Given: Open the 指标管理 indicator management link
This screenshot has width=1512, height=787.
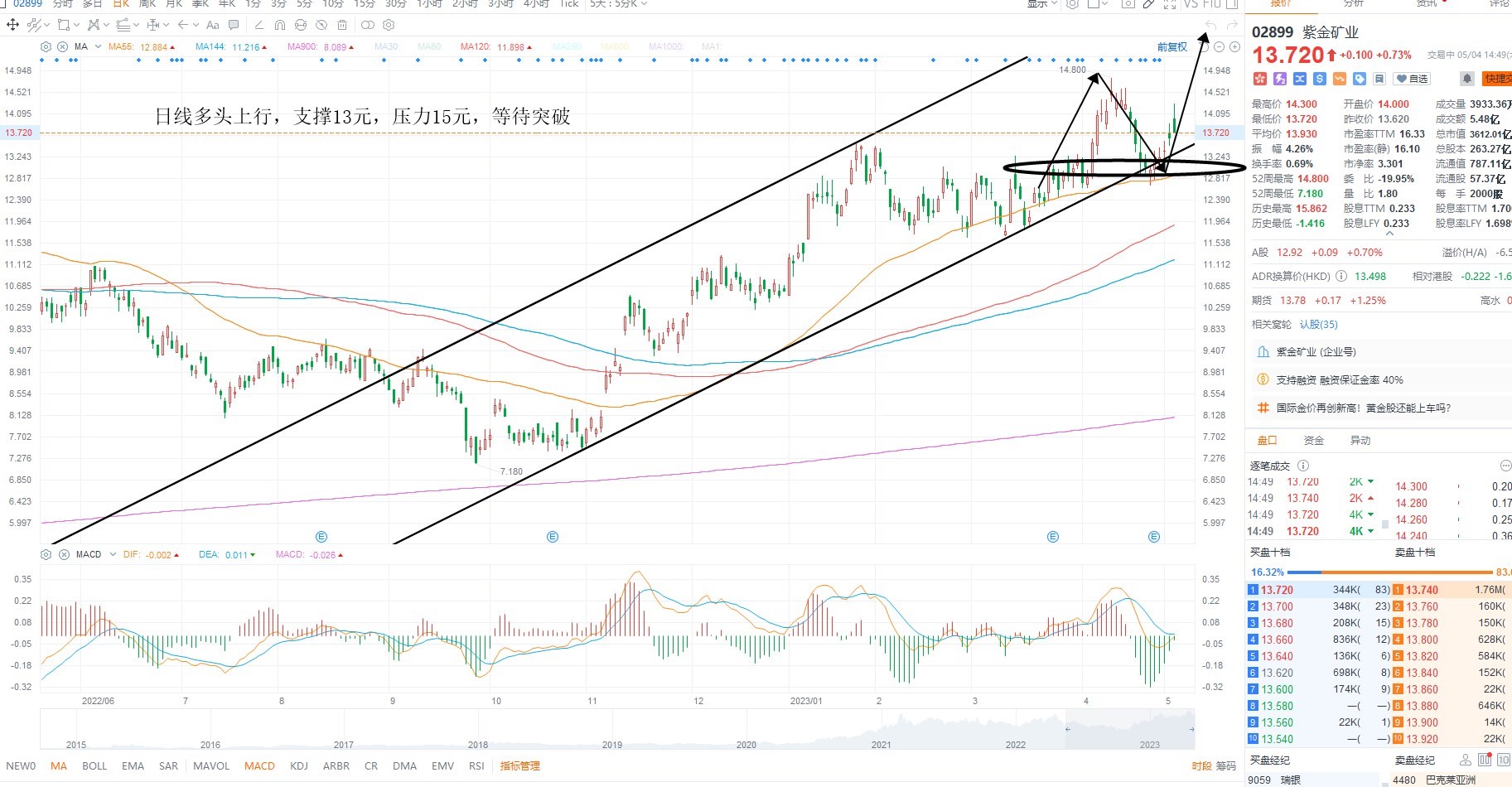Looking at the screenshot, I should point(520,766).
